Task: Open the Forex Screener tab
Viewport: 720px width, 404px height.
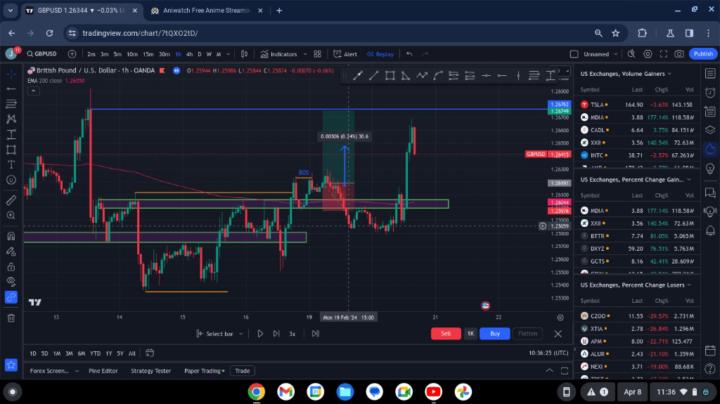Action: [49, 371]
